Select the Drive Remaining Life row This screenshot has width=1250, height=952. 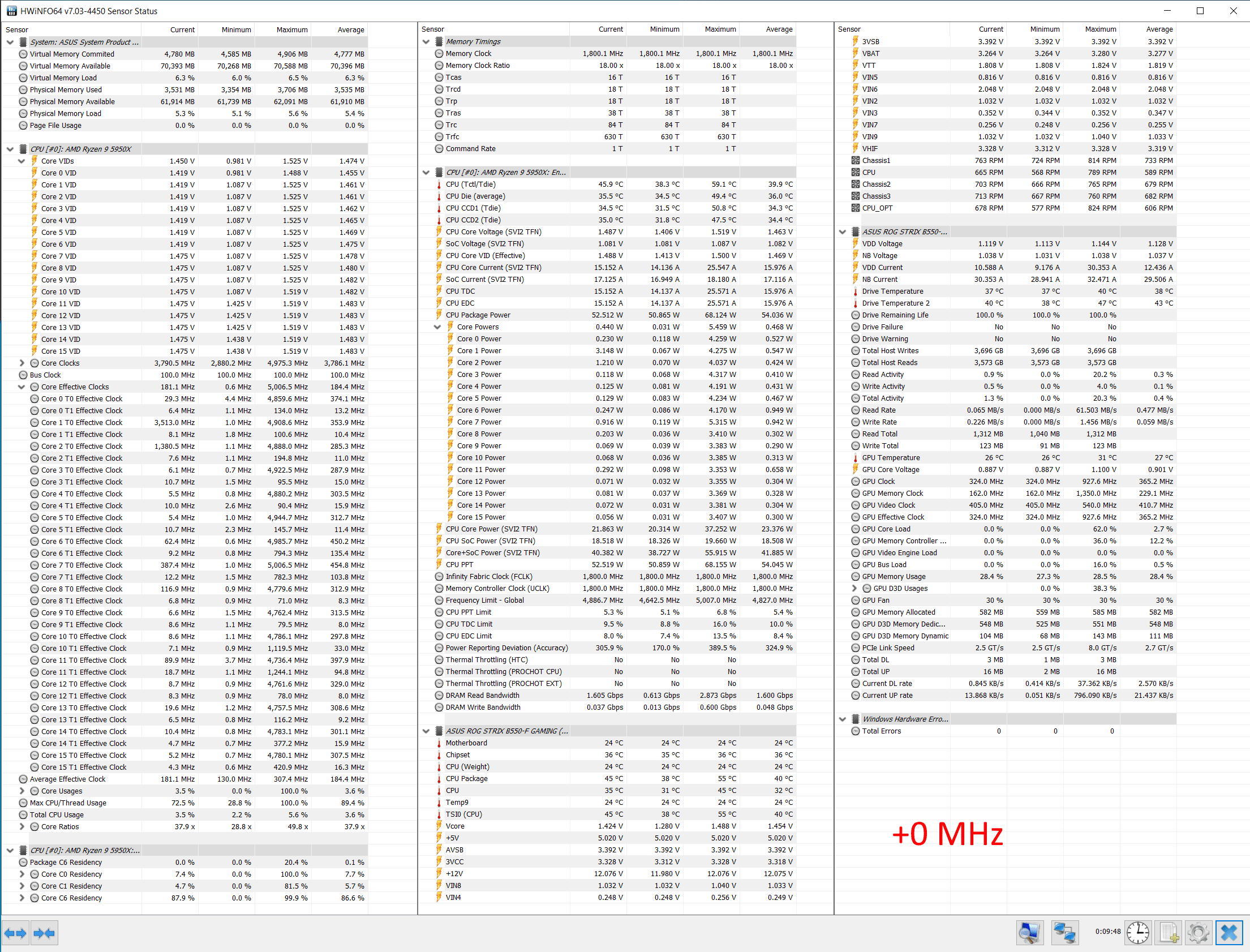[x=1007, y=315]
